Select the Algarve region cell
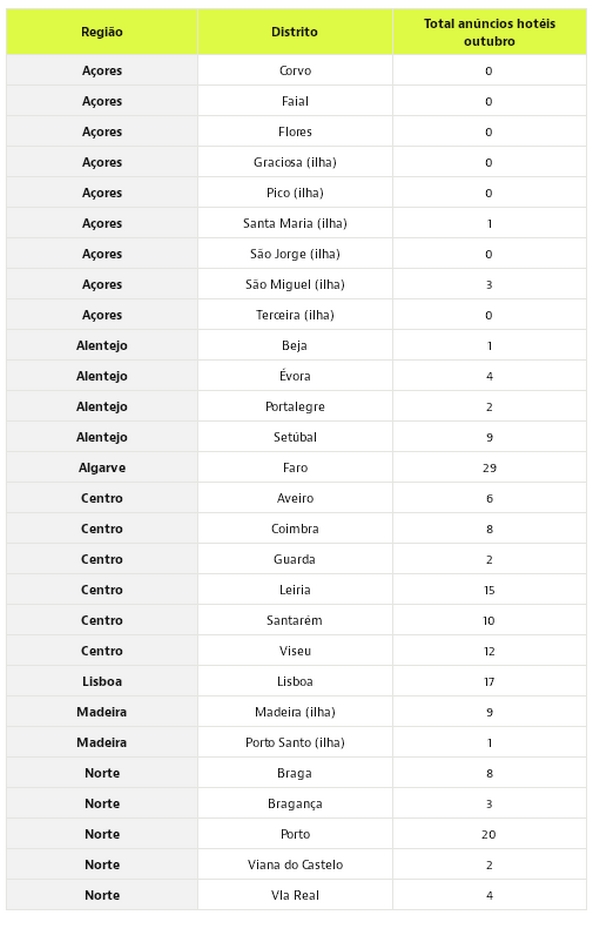Image resolution: width=600 pixels, height=929 pixels. pos(102,467)
